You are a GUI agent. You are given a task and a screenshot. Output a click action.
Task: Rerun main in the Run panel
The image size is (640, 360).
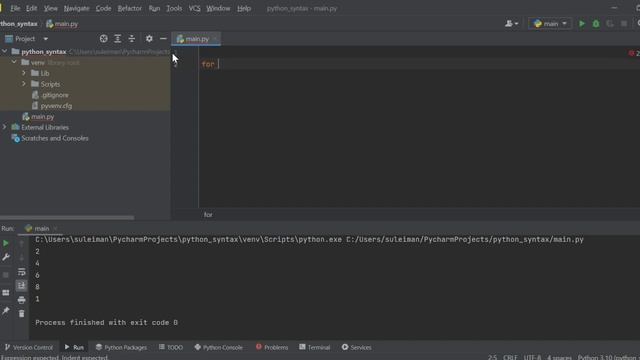[x=6, y=244]
